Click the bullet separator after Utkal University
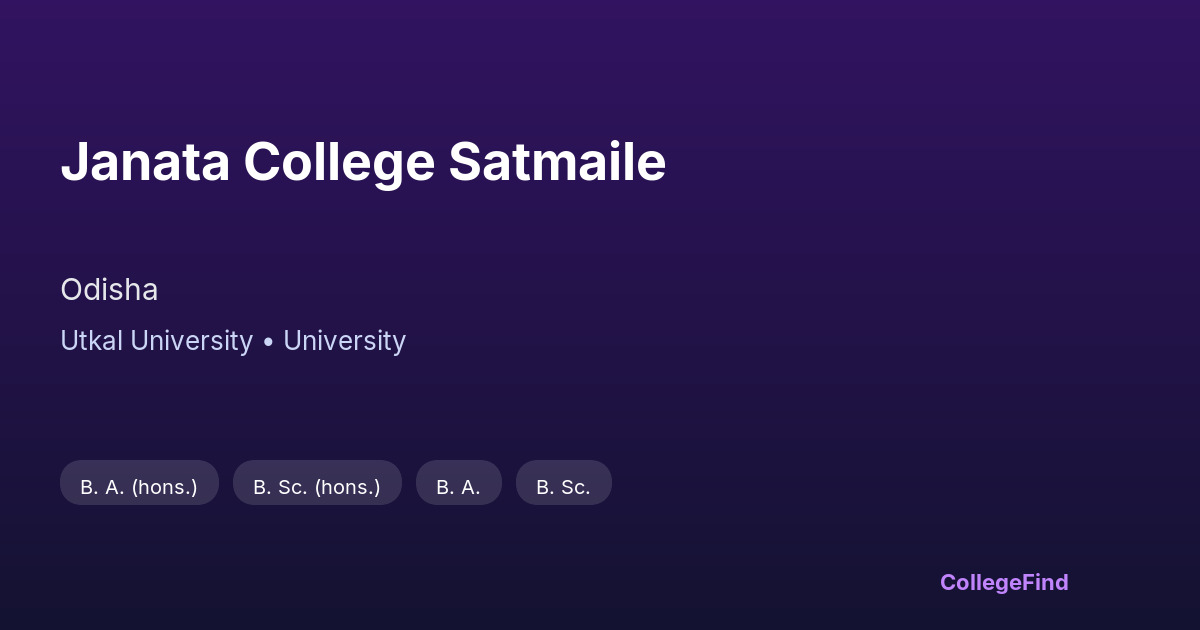The width and height of the screenshot is (1200, 630). click(x=268, y=342)
